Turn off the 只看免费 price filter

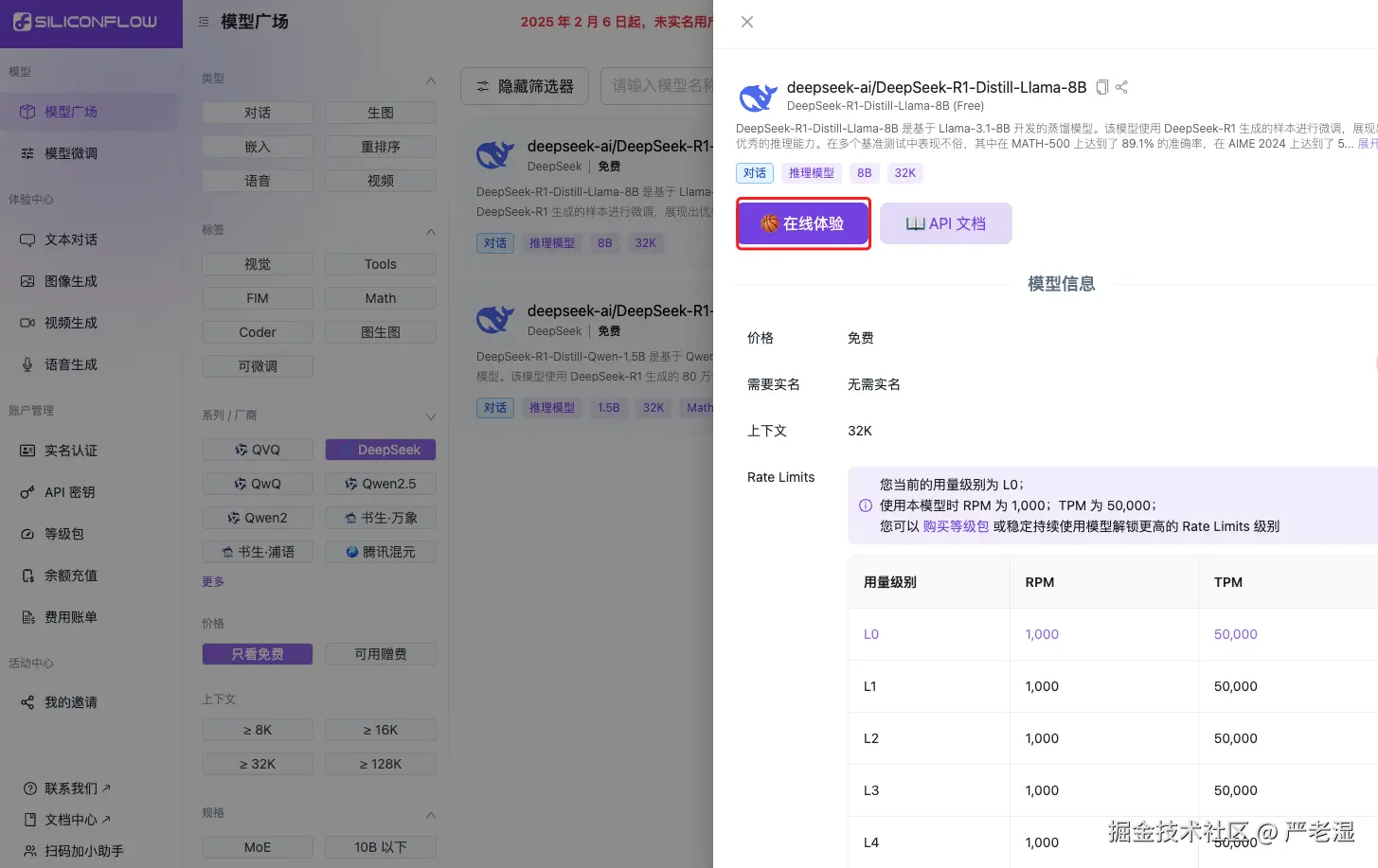258,654
